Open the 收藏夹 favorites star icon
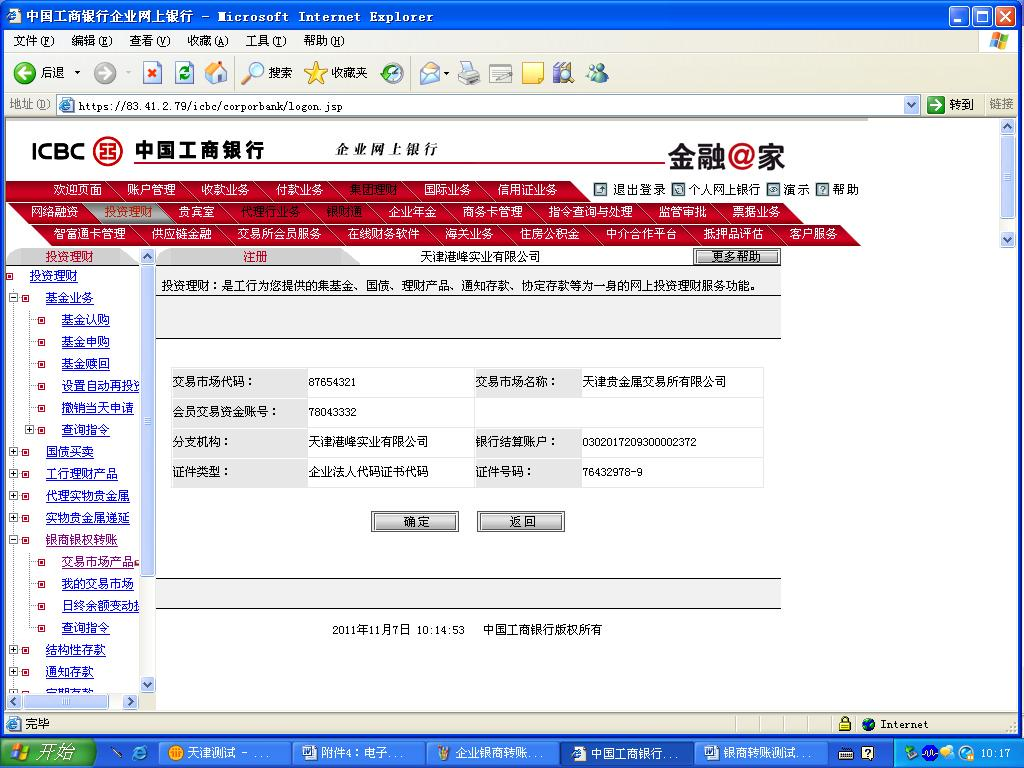1024x768 pixels. 315,72
